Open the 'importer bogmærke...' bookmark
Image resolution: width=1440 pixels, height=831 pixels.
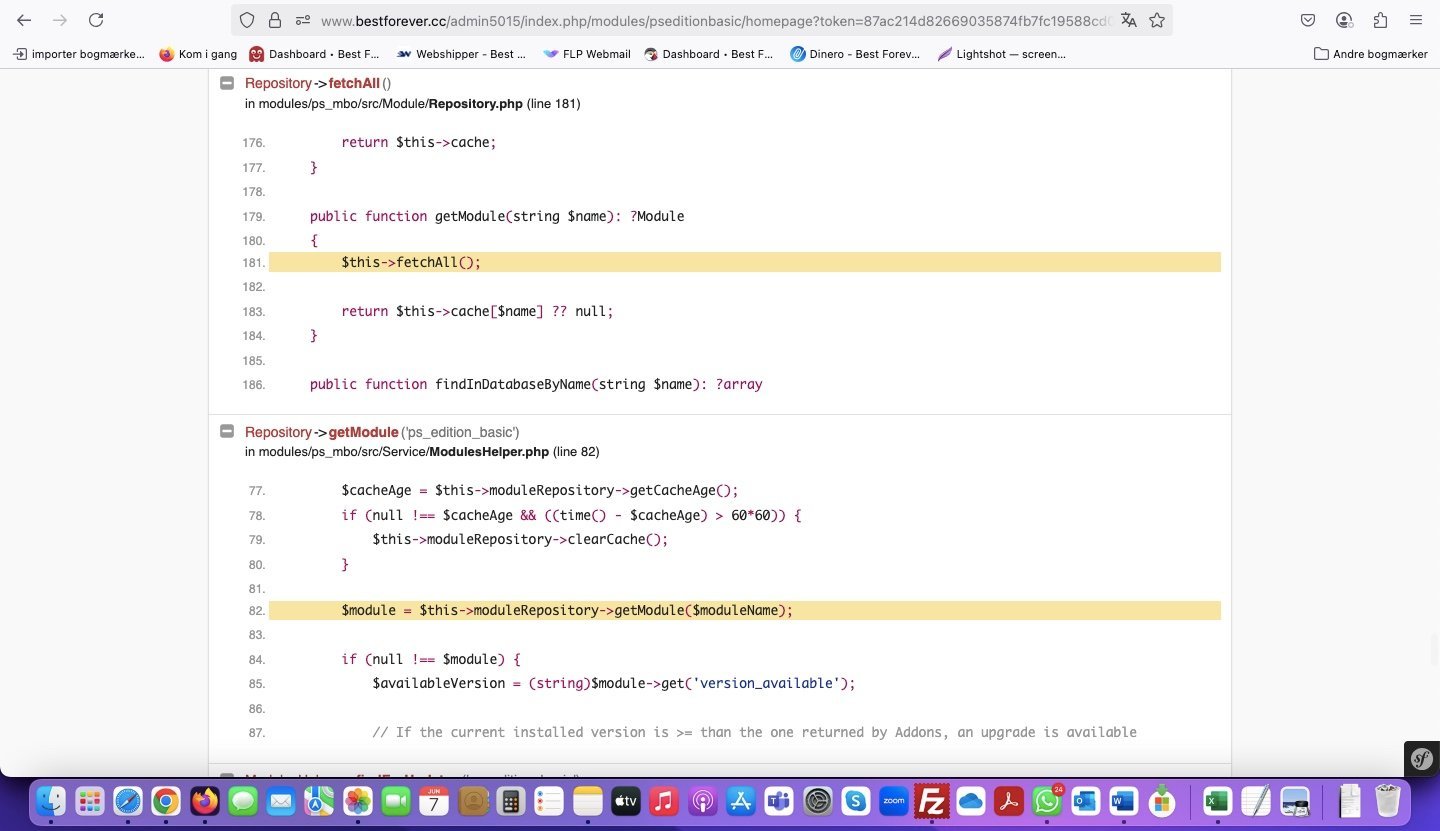pyautogui.click(x=79, y=54)
